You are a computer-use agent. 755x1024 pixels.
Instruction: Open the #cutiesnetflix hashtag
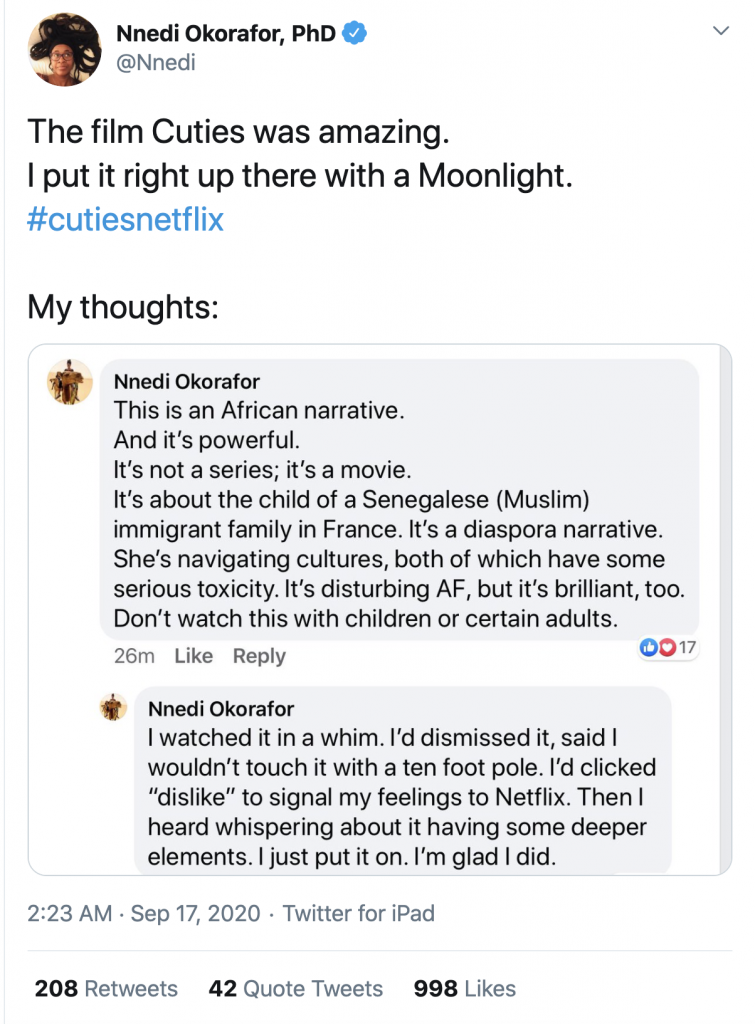click(x=125, y=220)
